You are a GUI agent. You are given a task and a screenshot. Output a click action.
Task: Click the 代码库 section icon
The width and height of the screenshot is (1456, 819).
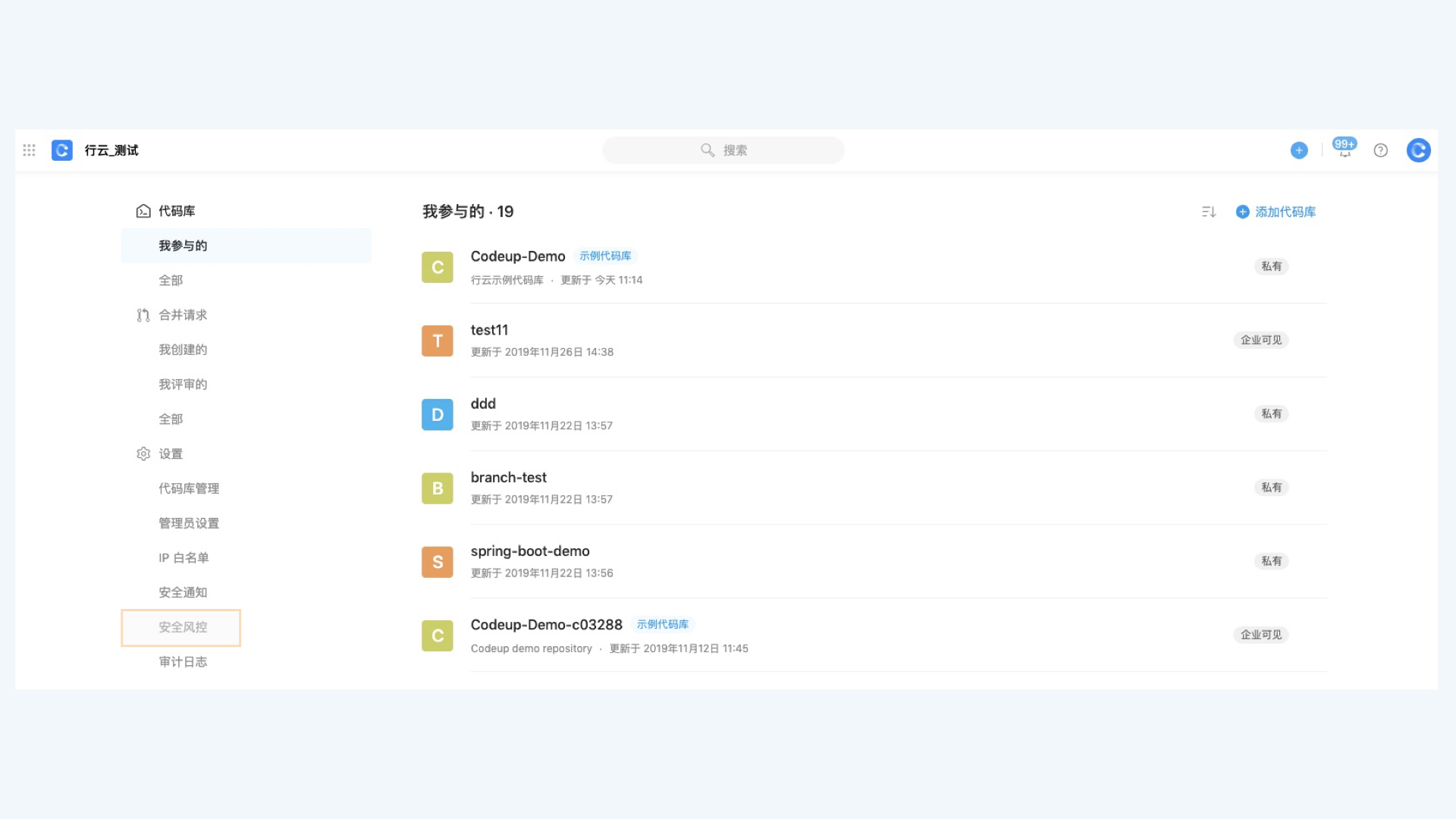[143, 211]
